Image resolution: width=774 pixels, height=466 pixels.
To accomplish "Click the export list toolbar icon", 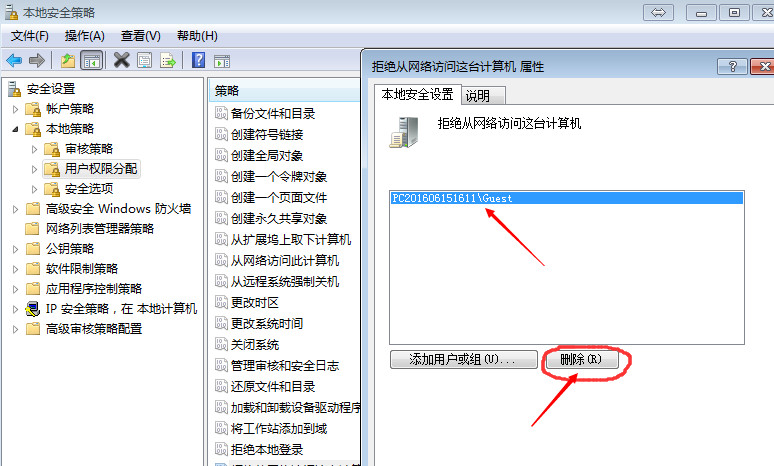I will (x=168, y=61).
